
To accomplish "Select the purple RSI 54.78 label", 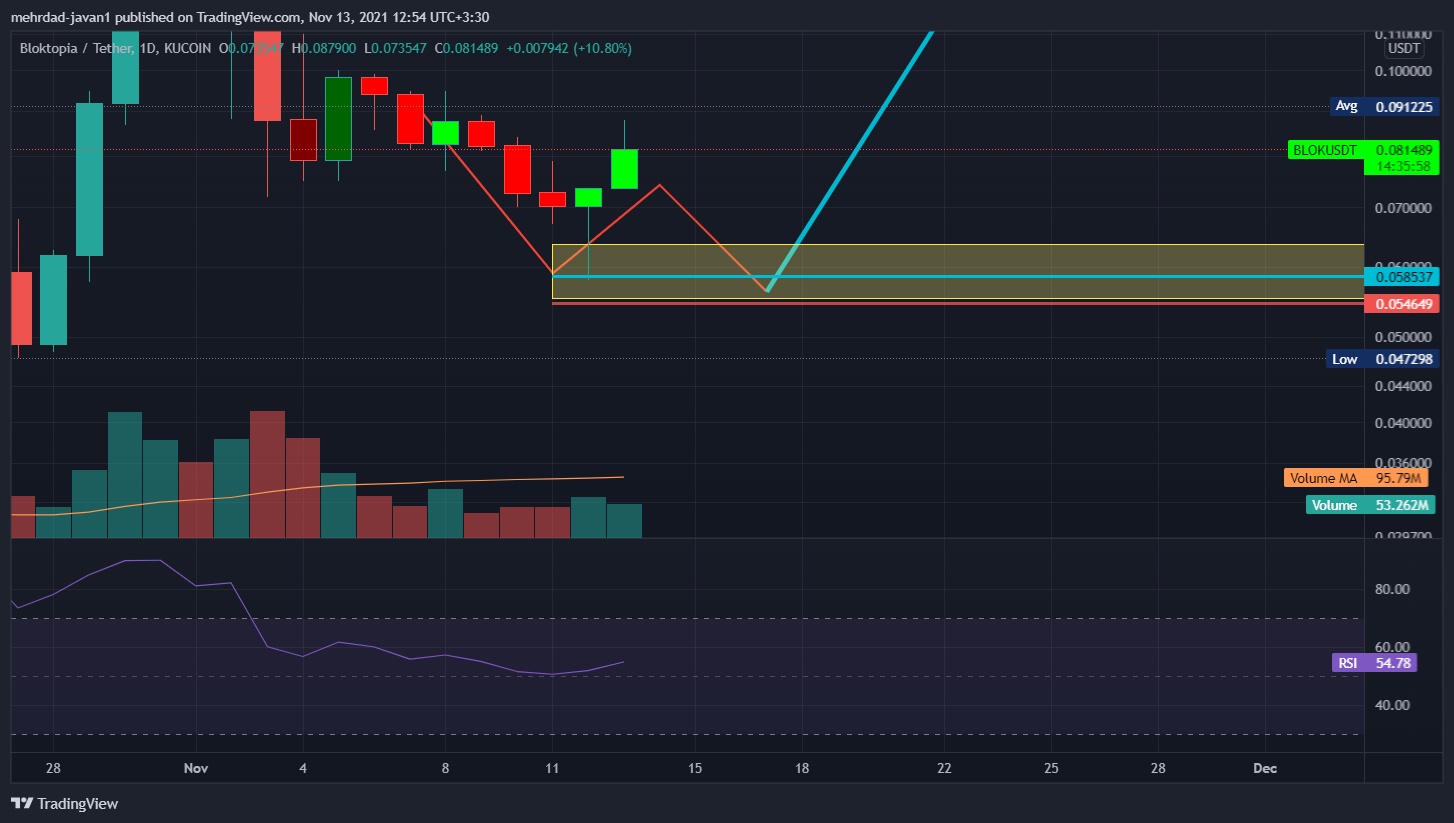I will (1374, 662).
